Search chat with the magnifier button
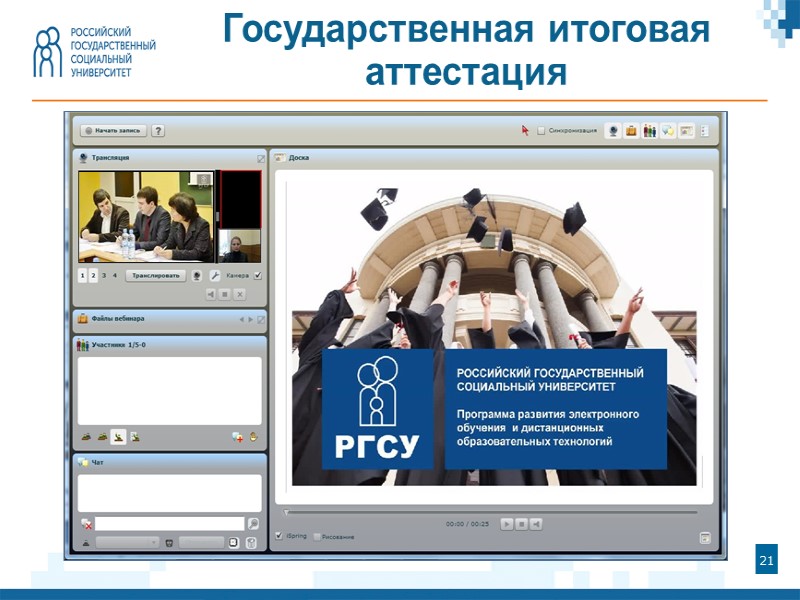The image size is (800, 600). [x=253, y=523]
